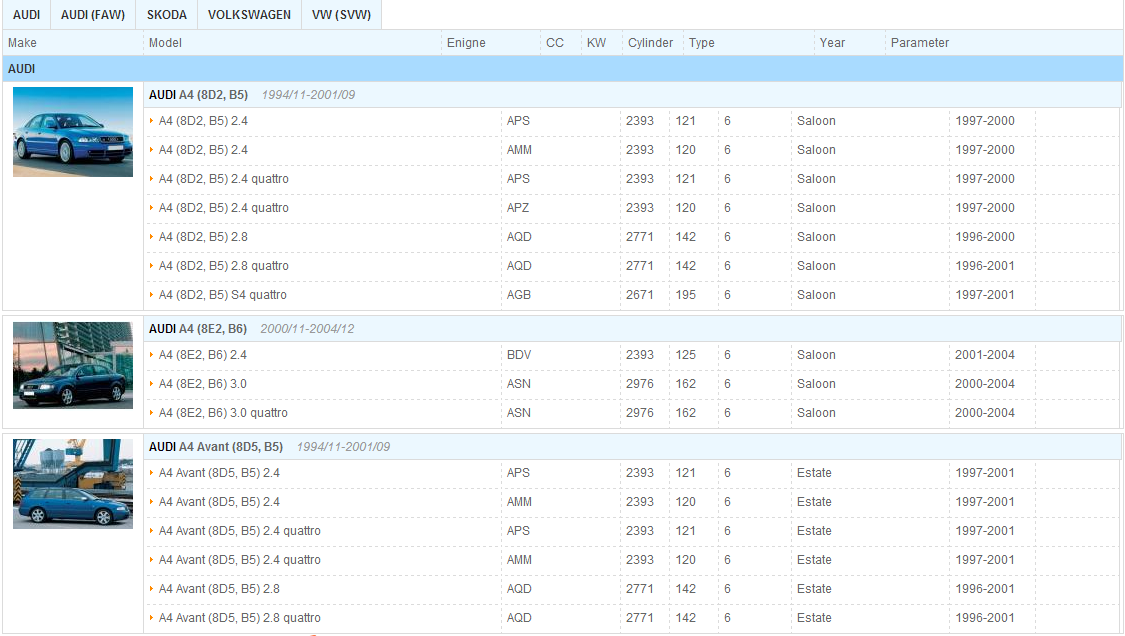The image size is (1125, 636).
Task: Click the 2000/11-2004/12 production date
Action: tap(307, 329)
